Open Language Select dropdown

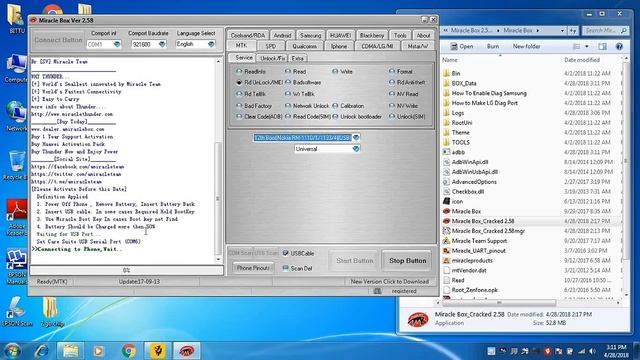click(211, 44)
